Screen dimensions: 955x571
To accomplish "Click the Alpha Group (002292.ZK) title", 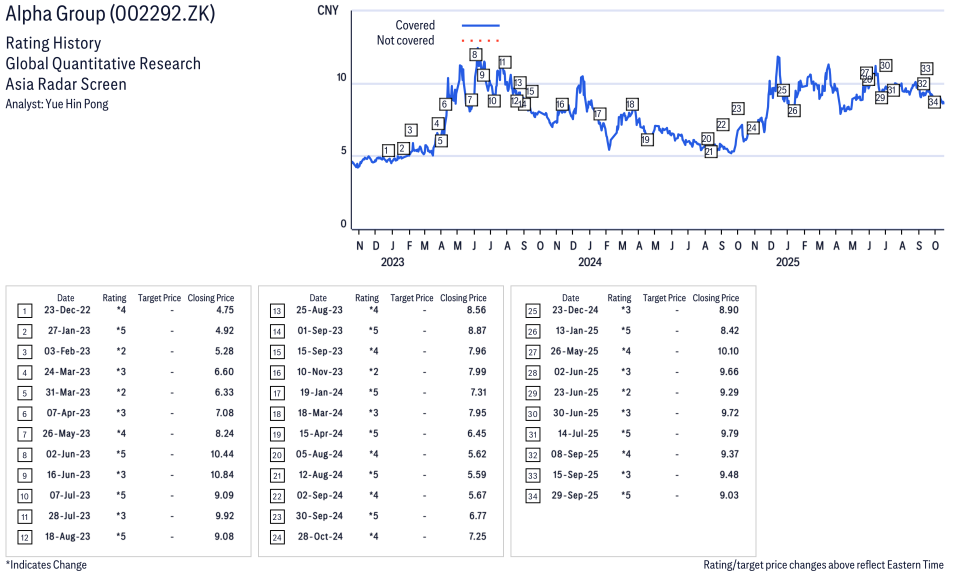I will coord(110,15).
